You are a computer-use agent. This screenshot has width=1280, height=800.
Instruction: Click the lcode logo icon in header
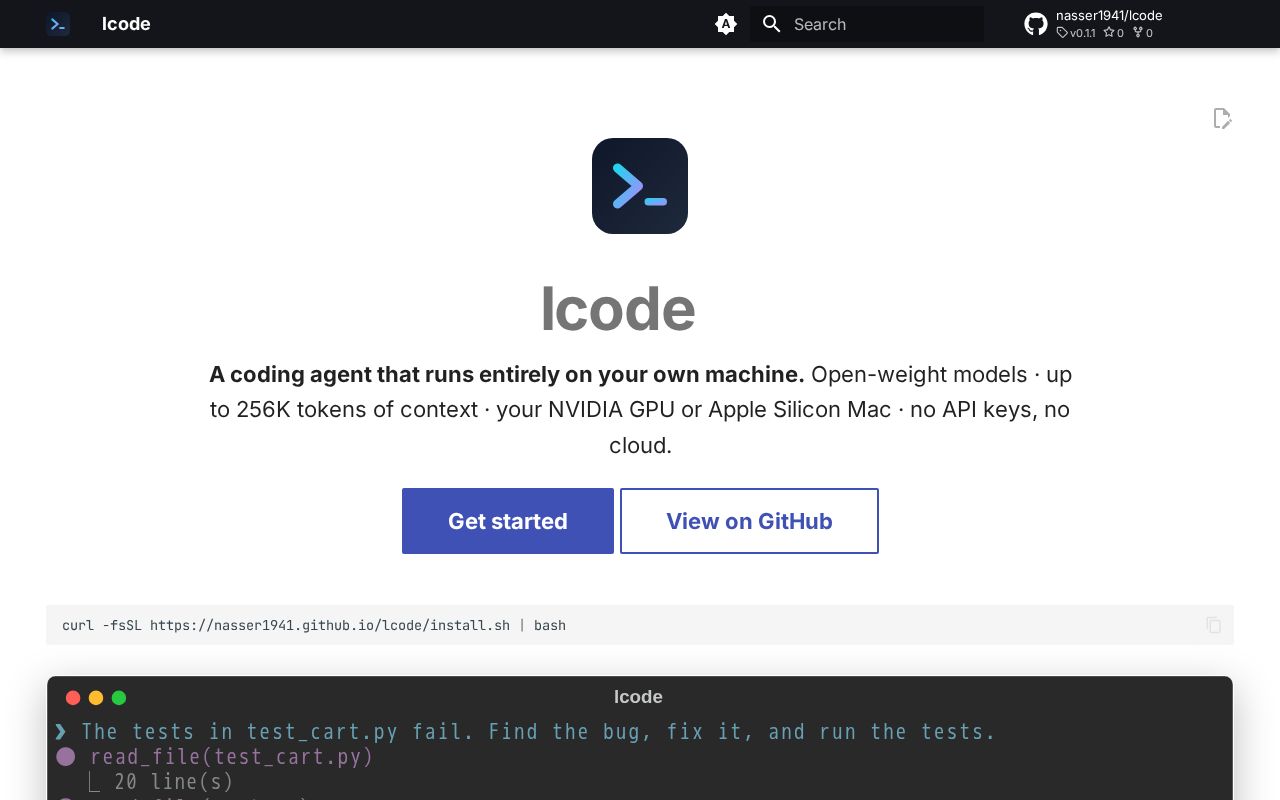click(x=58, y=24)
